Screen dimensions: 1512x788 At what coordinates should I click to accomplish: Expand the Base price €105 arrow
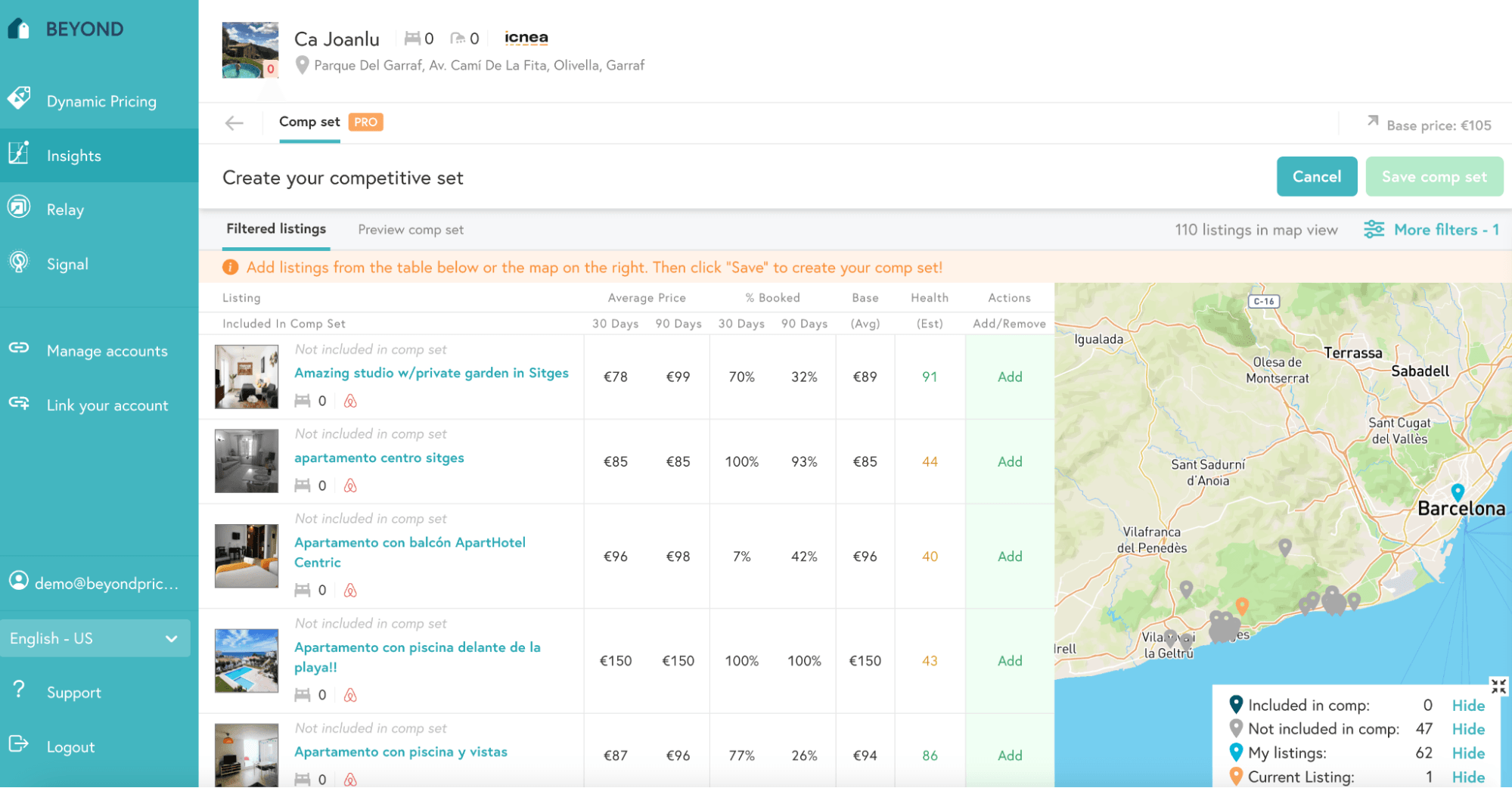[x=1373, y=122]
